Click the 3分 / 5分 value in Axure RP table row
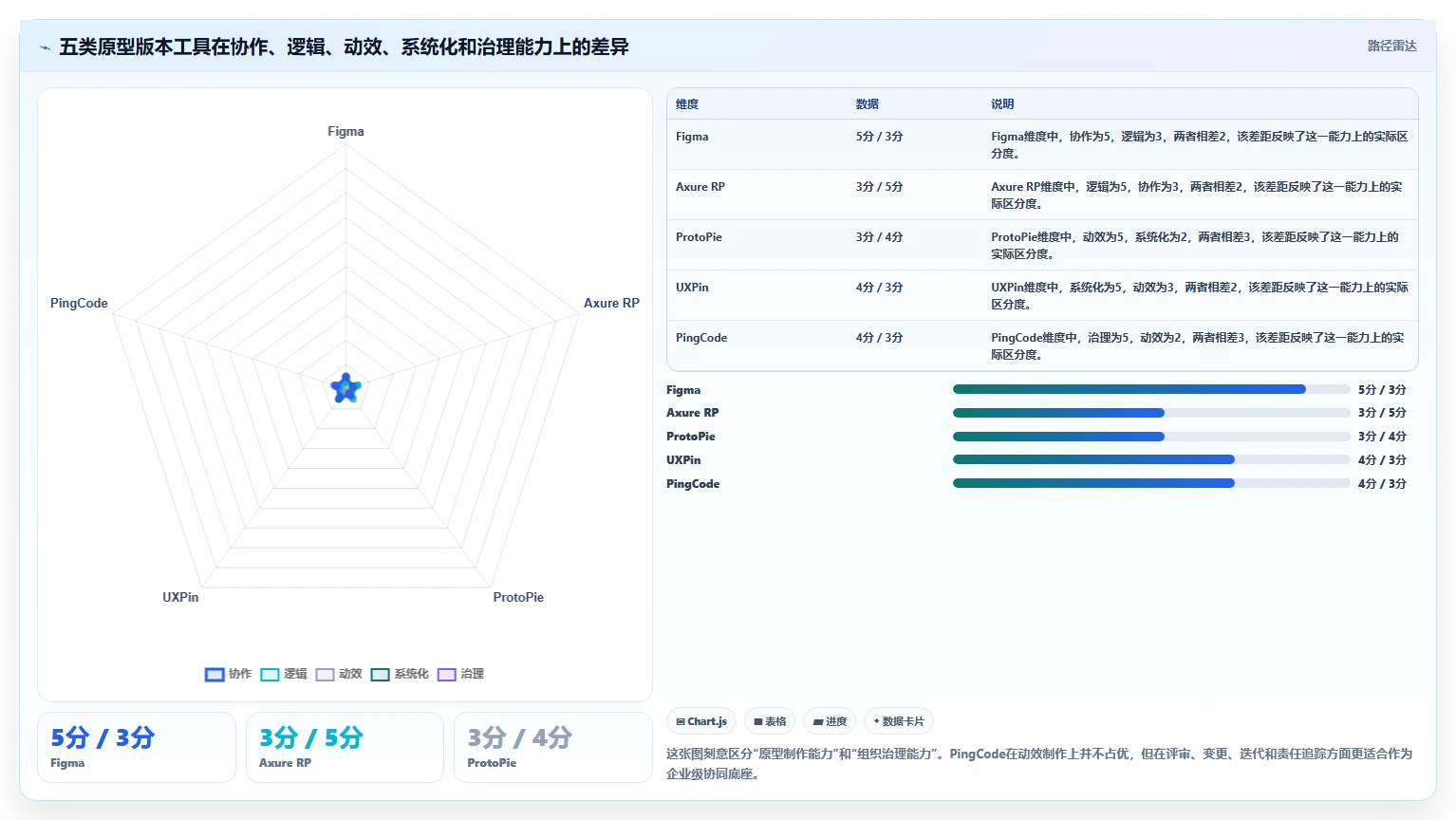Screen dimensions: 1456x820 point(879,187)
